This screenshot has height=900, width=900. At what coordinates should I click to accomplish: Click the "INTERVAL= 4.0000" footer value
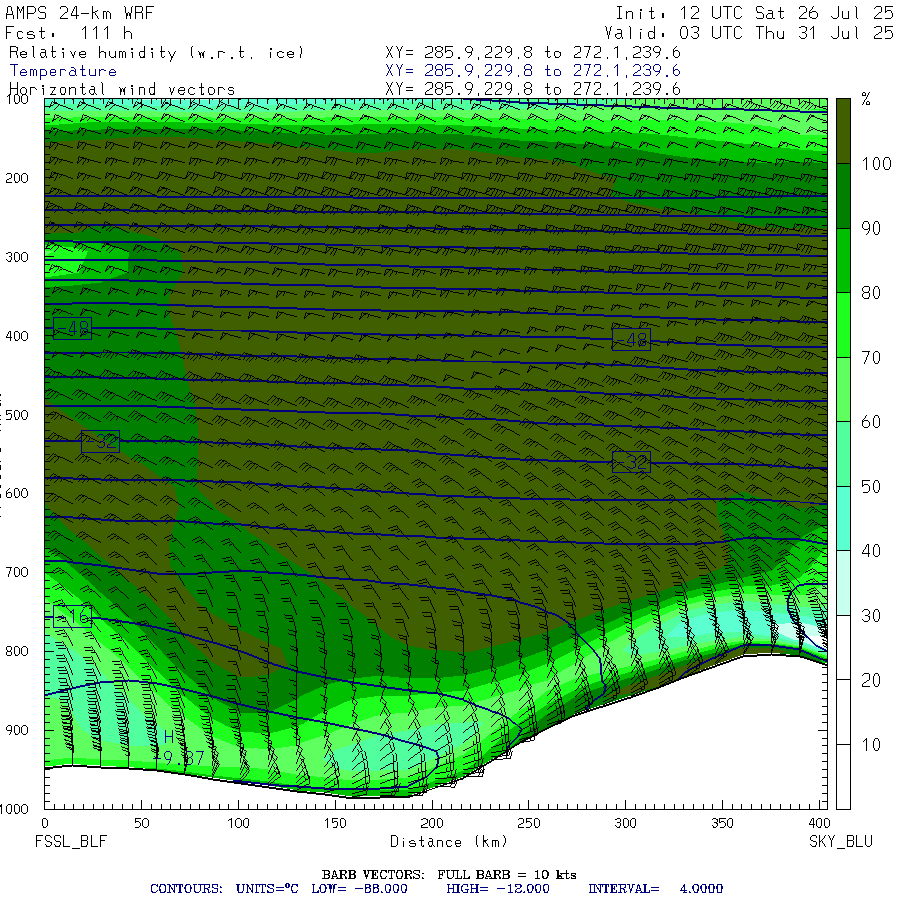coord(655,889)
